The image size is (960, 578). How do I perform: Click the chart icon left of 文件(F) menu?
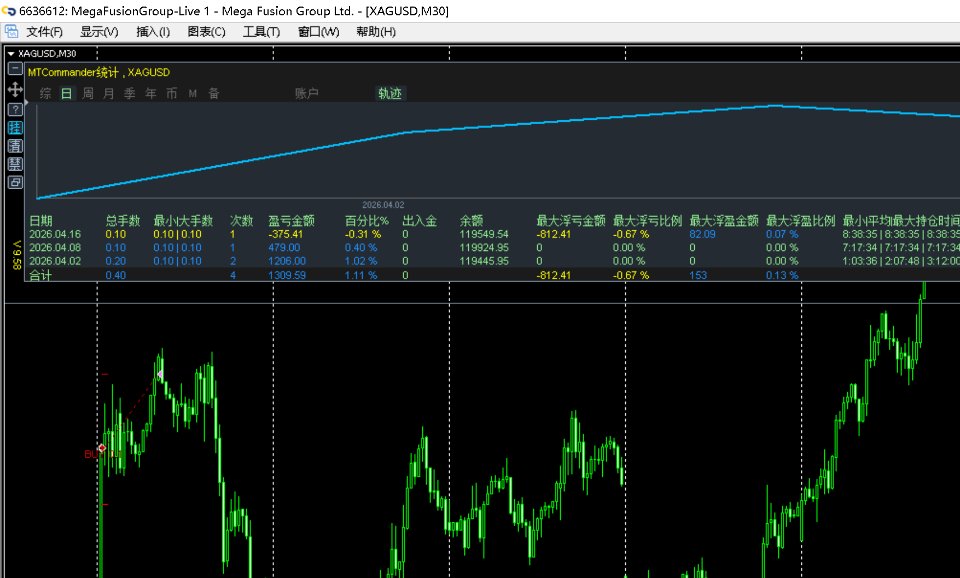(11, 31)
